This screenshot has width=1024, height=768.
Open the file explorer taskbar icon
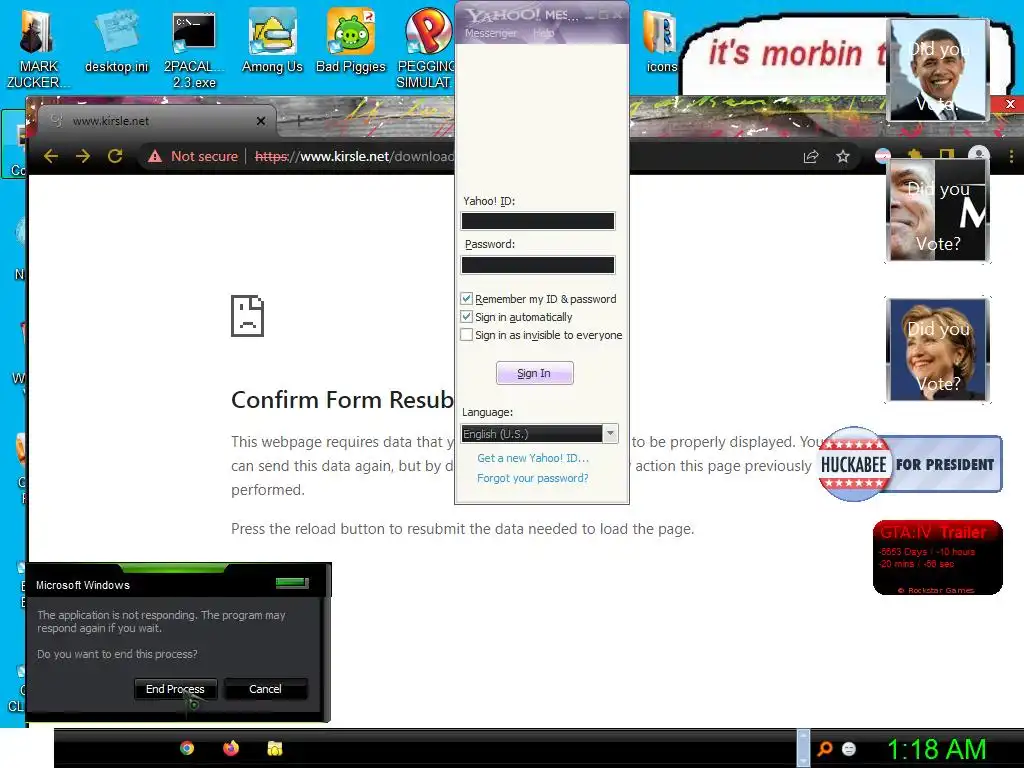[275, 748]
